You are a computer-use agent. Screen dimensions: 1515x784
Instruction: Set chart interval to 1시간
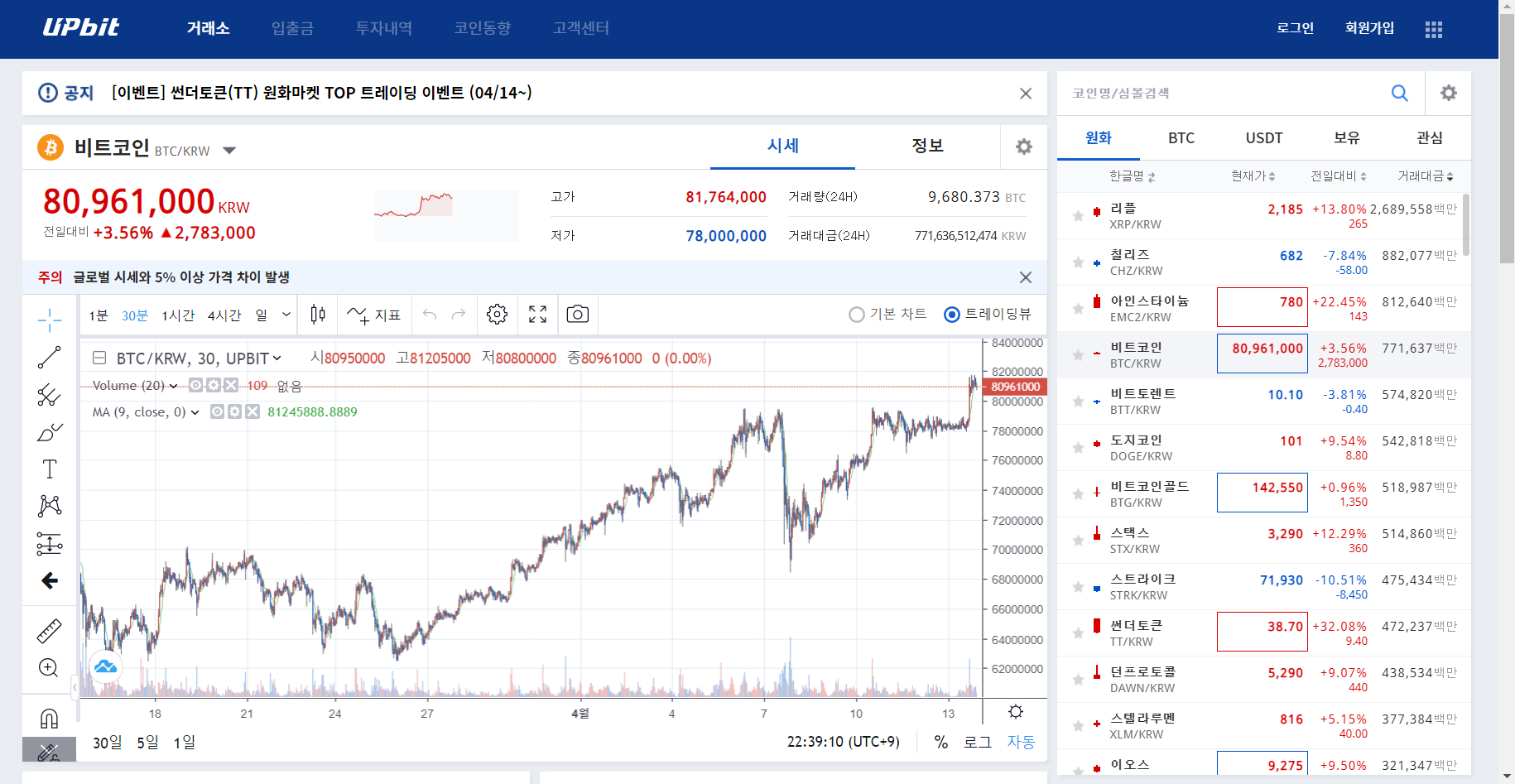point(178,315)
